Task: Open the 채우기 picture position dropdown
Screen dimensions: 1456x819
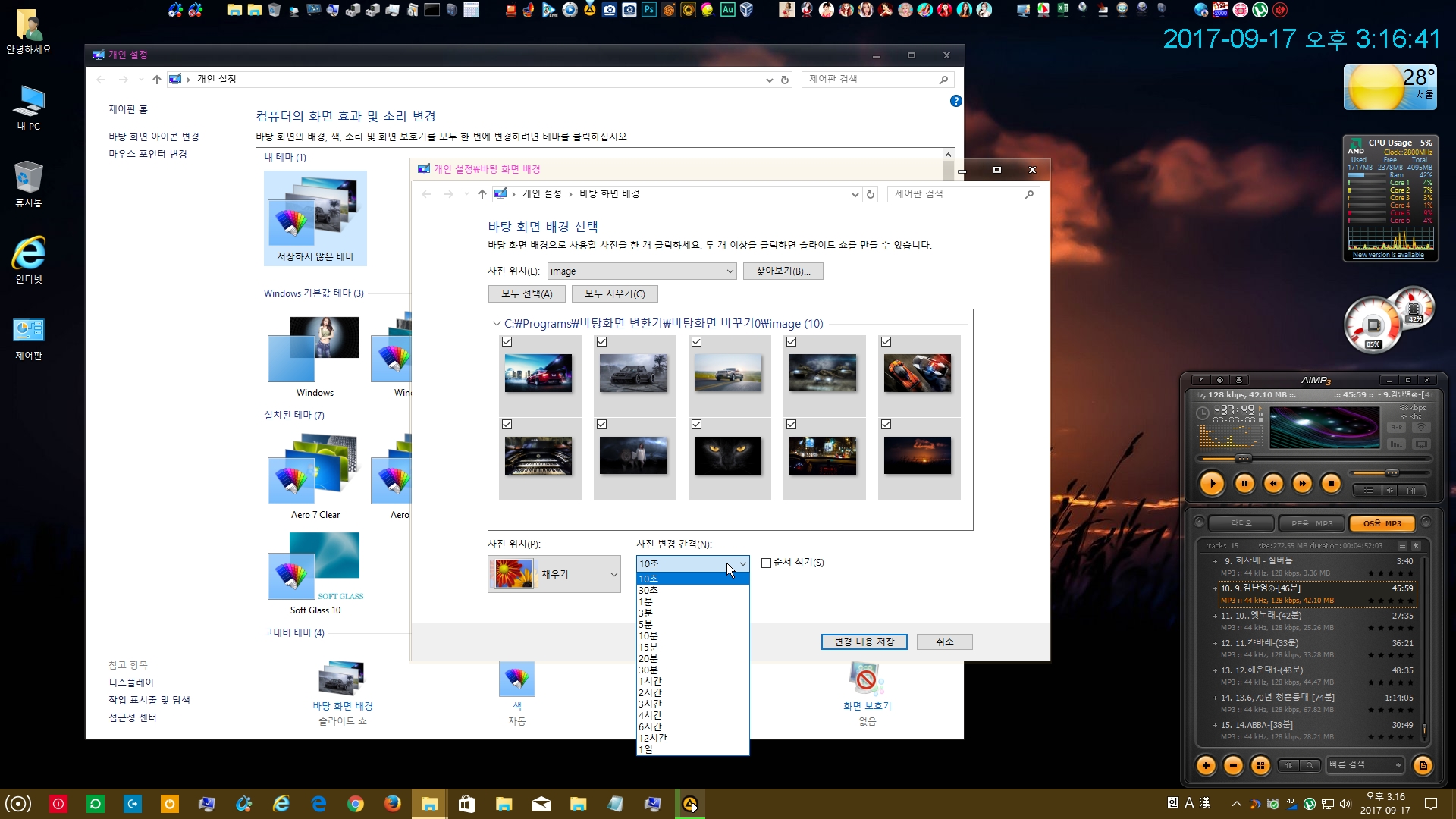Action: pos(554,574)
